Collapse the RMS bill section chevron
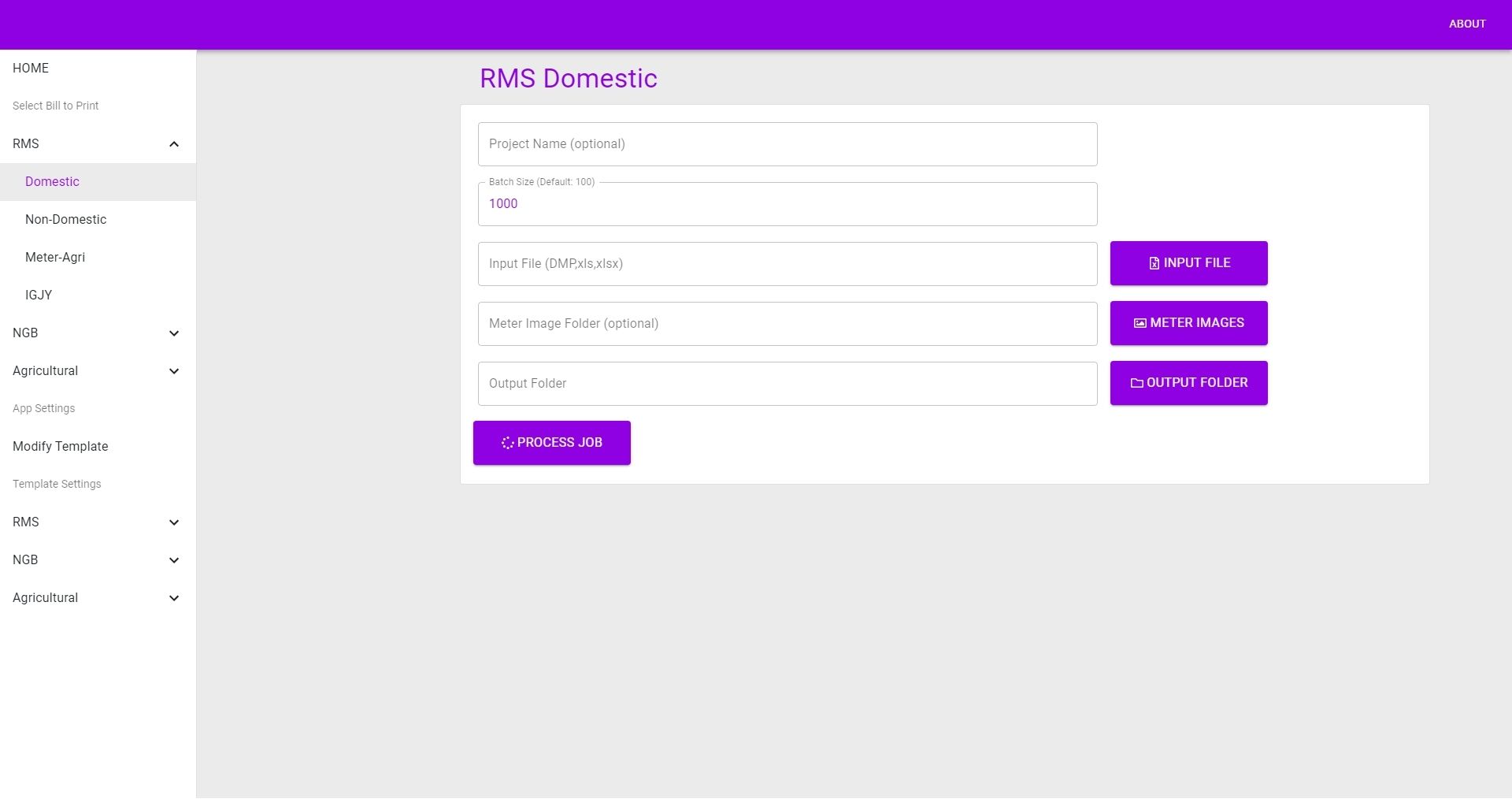1512x799 pixels. tap(174, 144)
